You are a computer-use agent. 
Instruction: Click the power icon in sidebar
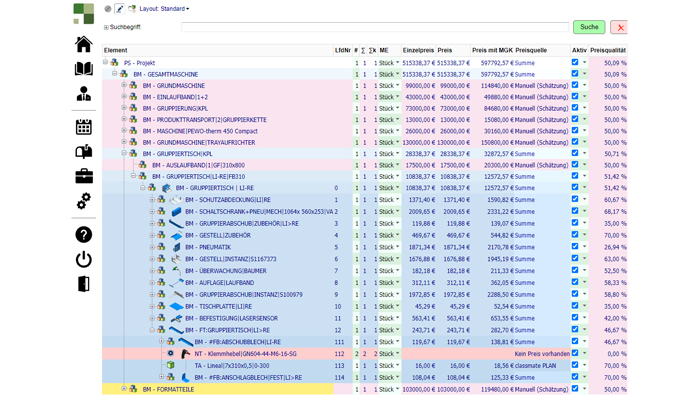pyautogui.click(x=83, y=259)
